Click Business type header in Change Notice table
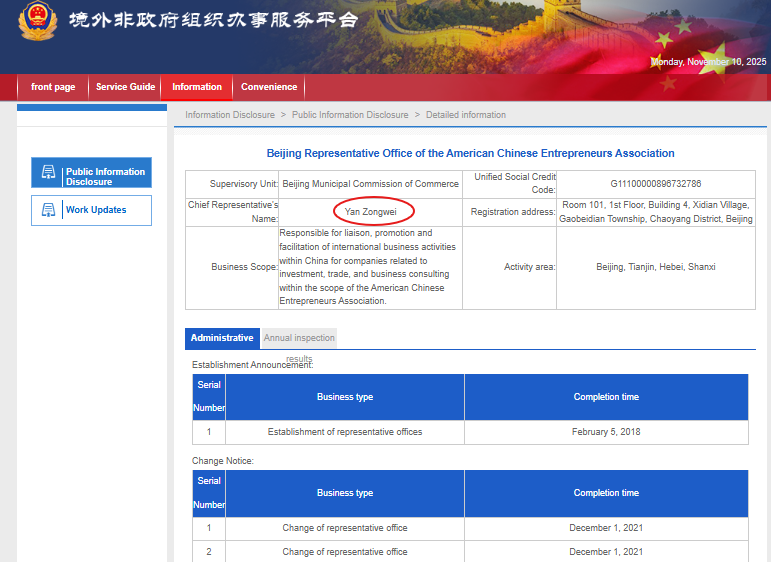 coord(345,493)
